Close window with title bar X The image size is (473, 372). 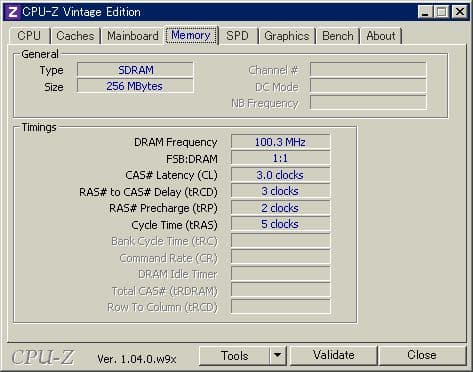[460, 12]
